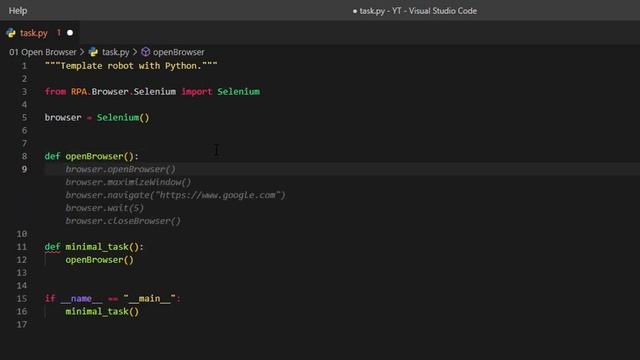This screenshot has width=640, height=360.
Task: Click the '__name__' variable on line 15
Action: pyautogui.click(x=81, y=298)
